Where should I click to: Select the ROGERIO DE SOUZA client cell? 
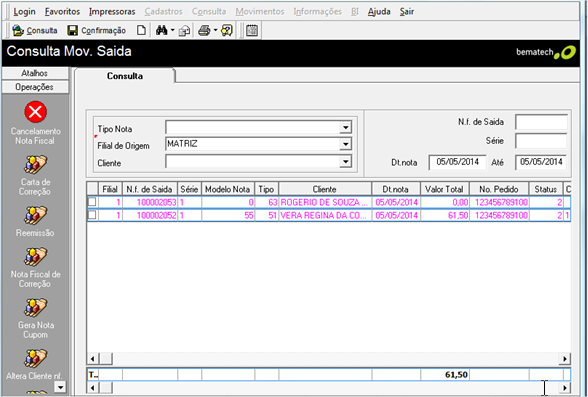325,202
